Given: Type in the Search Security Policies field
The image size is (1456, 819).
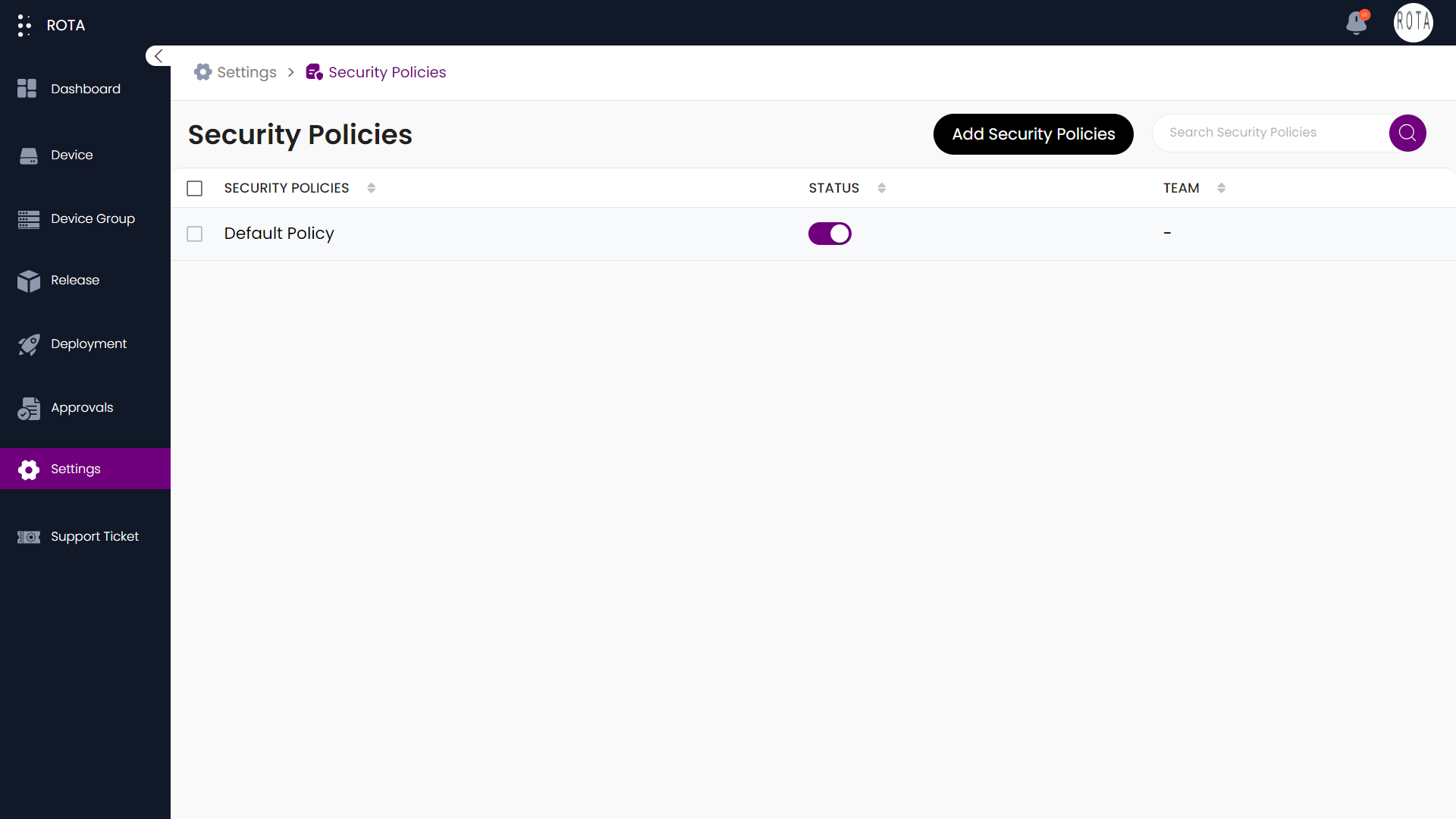Looking at the screenshot, I should (1266, 132).
